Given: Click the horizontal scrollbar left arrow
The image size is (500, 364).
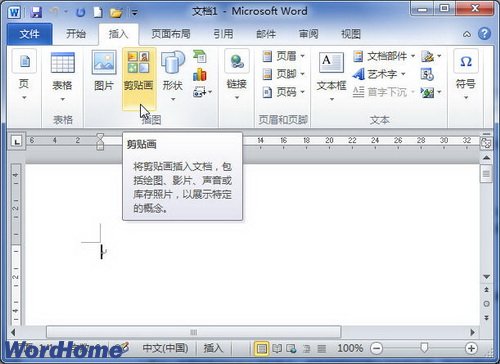Looking at the screenshot, I should coord(13,332).
